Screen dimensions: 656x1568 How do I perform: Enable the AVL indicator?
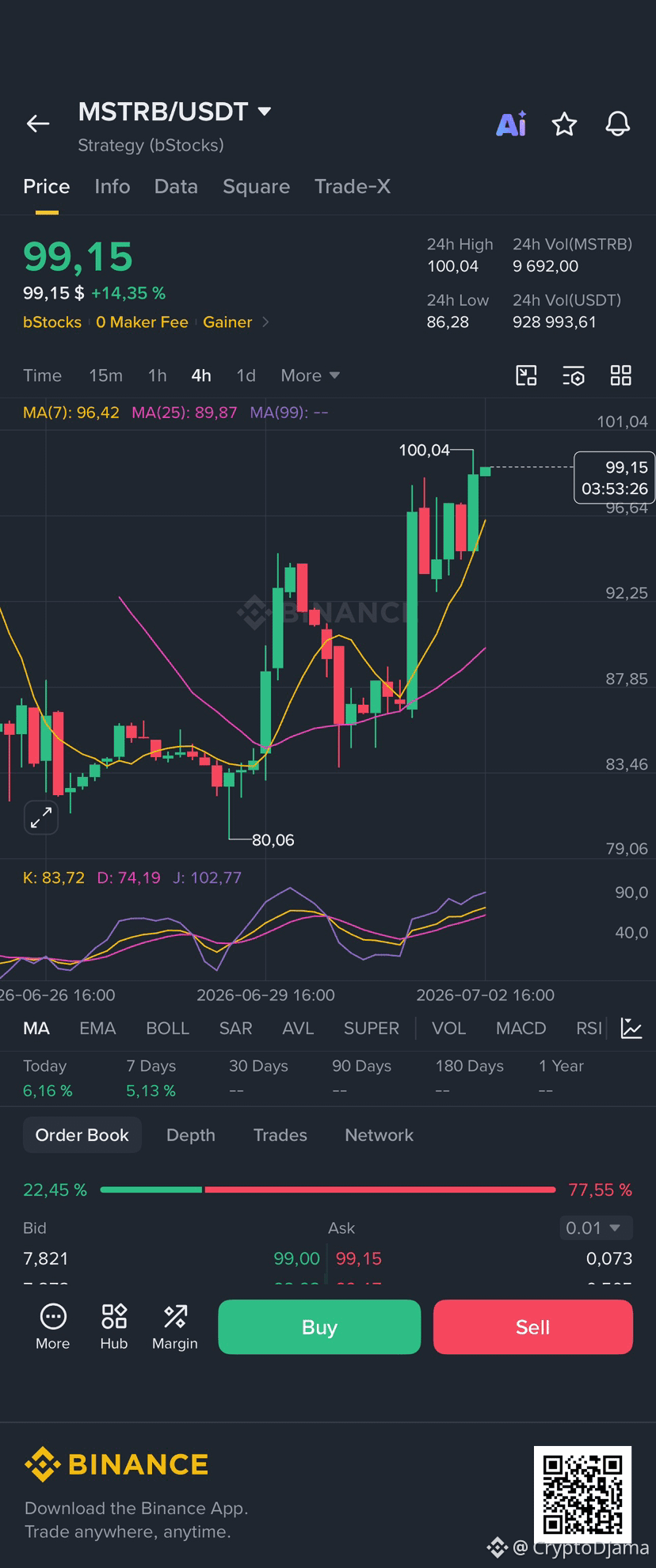[298, 1028]
